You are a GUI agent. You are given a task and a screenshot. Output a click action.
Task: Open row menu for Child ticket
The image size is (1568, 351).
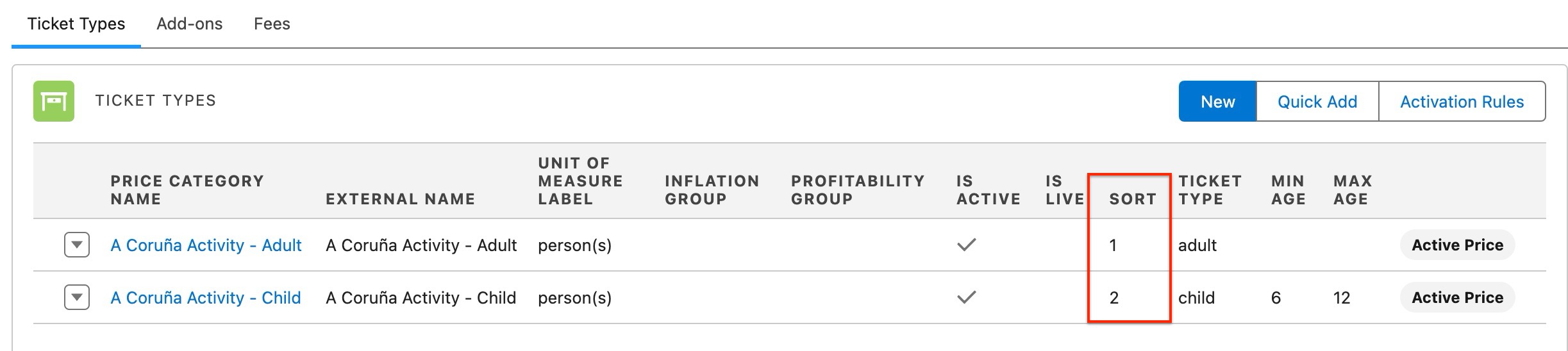coord(76,297)
